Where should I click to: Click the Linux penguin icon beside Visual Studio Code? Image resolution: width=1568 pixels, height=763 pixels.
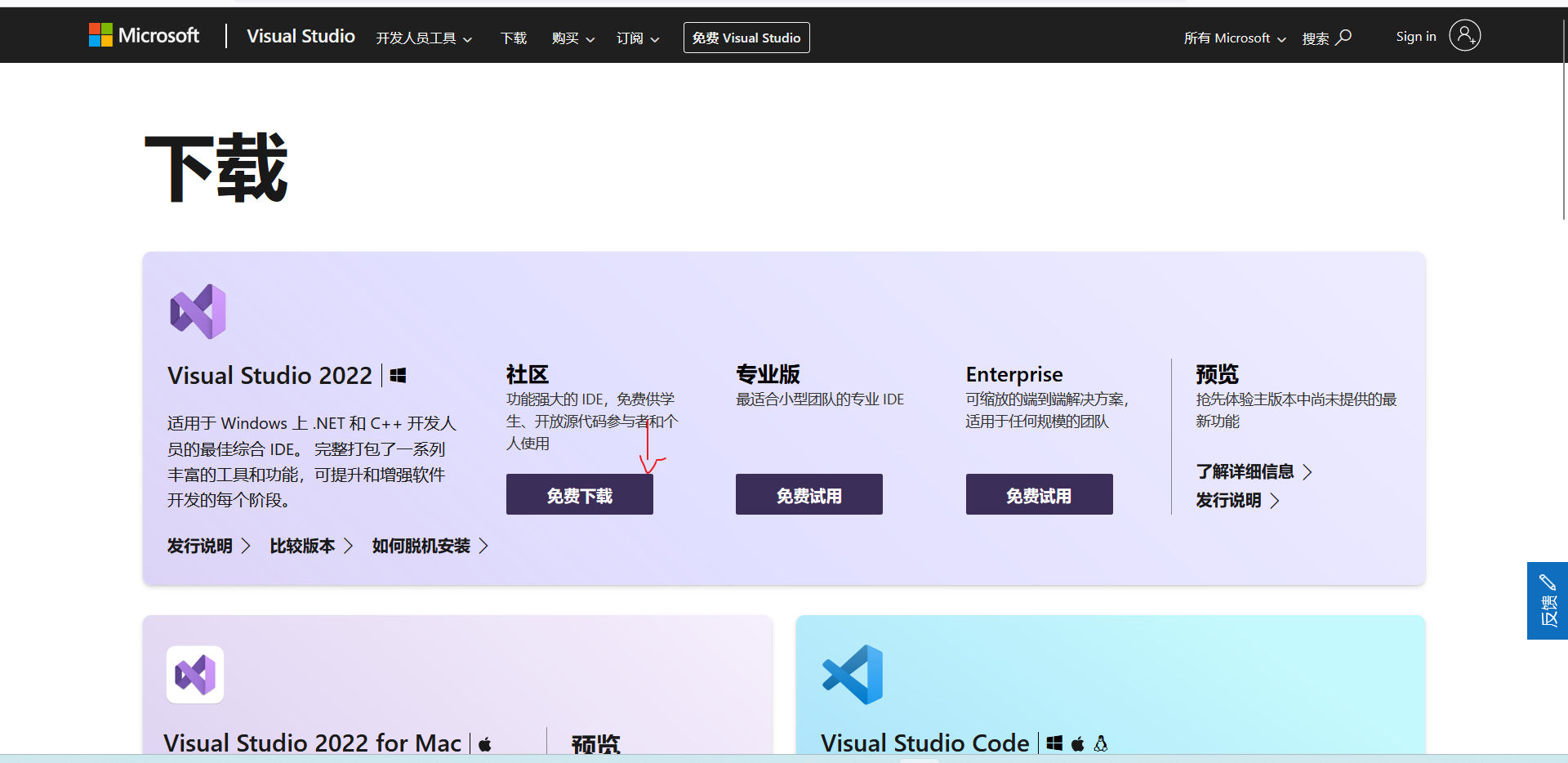point(1101,743)
